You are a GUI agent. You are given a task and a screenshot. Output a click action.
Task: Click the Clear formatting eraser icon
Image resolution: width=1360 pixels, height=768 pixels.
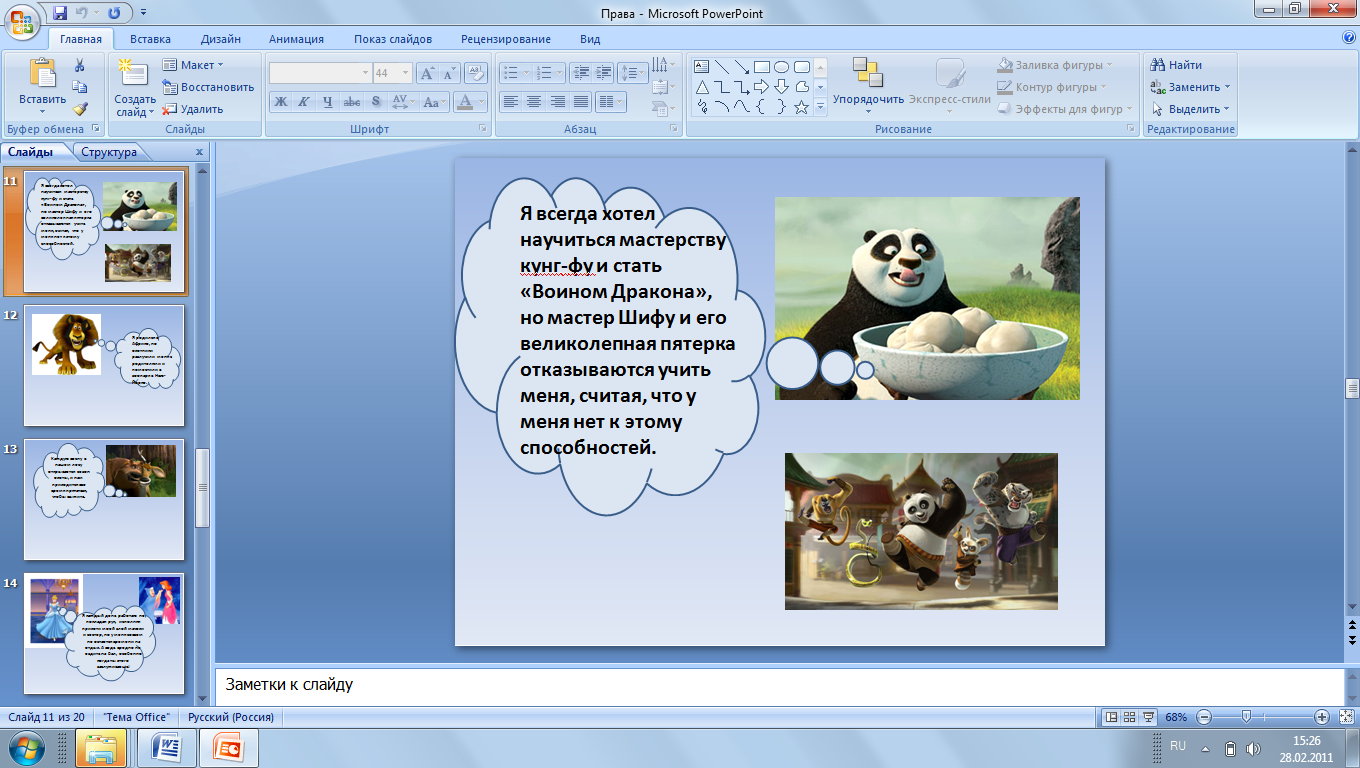[x=477, y=73]
